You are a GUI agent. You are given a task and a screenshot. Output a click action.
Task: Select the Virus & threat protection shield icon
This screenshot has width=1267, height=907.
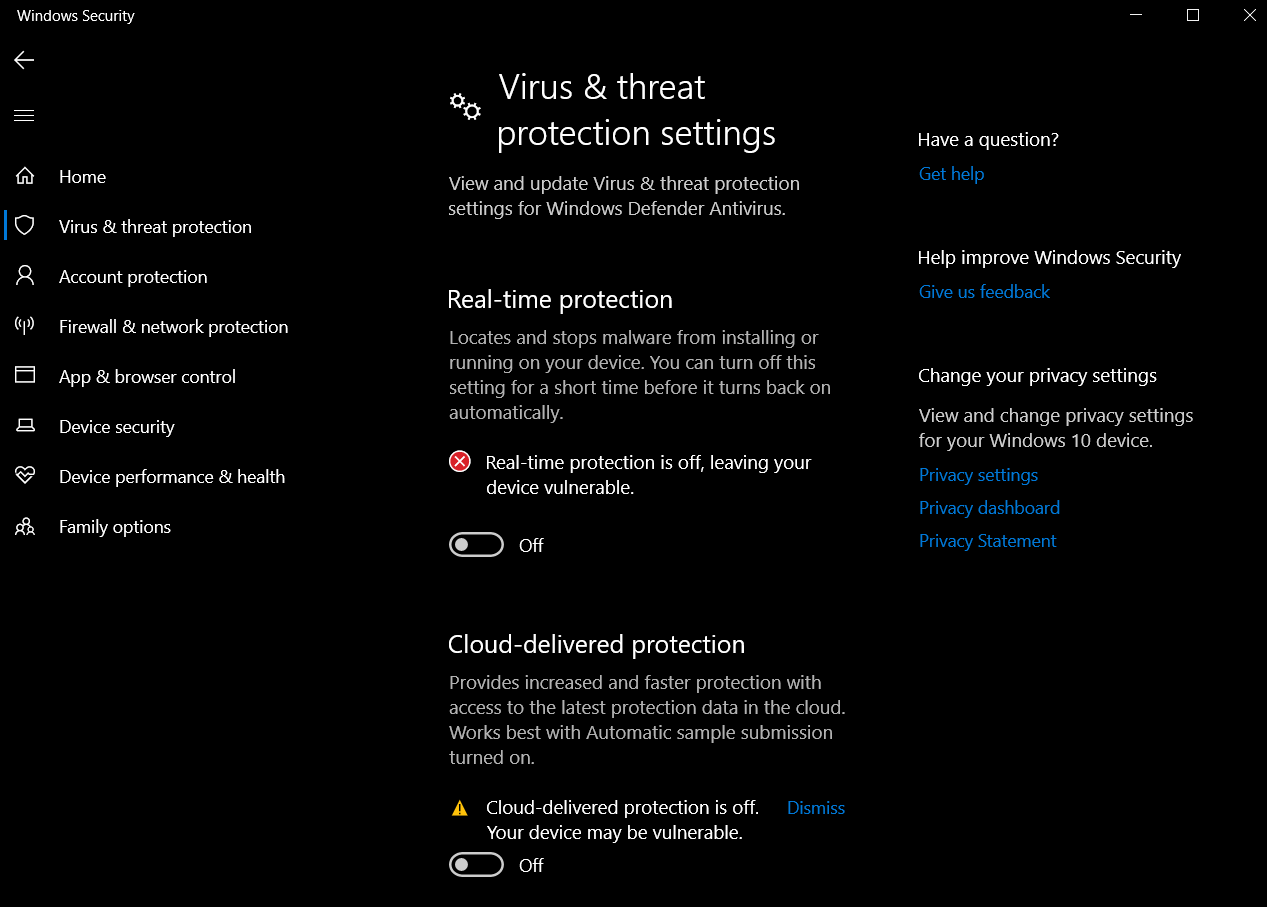coord(25,226)
